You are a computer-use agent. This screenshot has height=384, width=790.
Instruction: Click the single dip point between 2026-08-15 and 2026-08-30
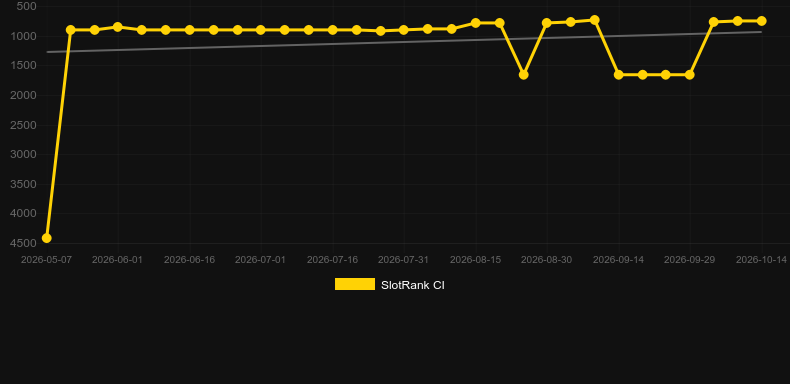(523, 75)
